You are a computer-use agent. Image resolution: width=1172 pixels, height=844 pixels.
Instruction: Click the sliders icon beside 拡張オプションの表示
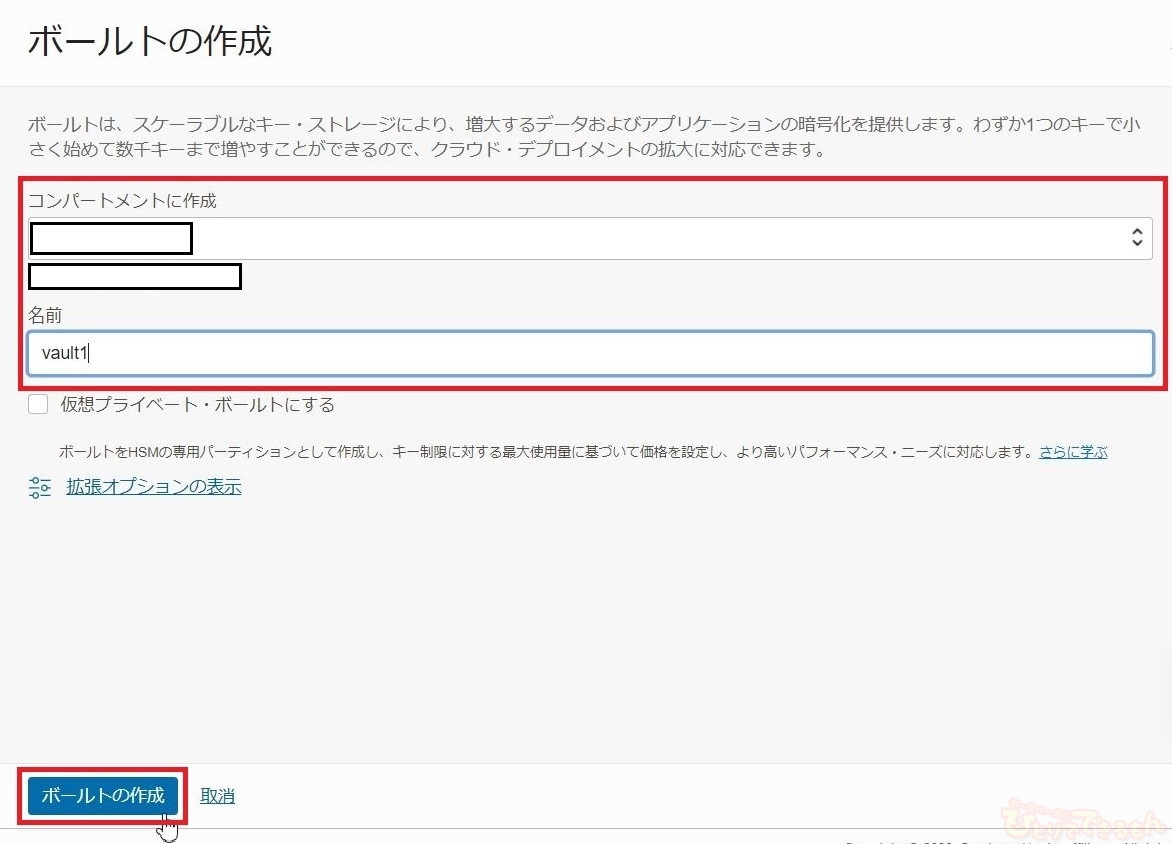point(40,488)
